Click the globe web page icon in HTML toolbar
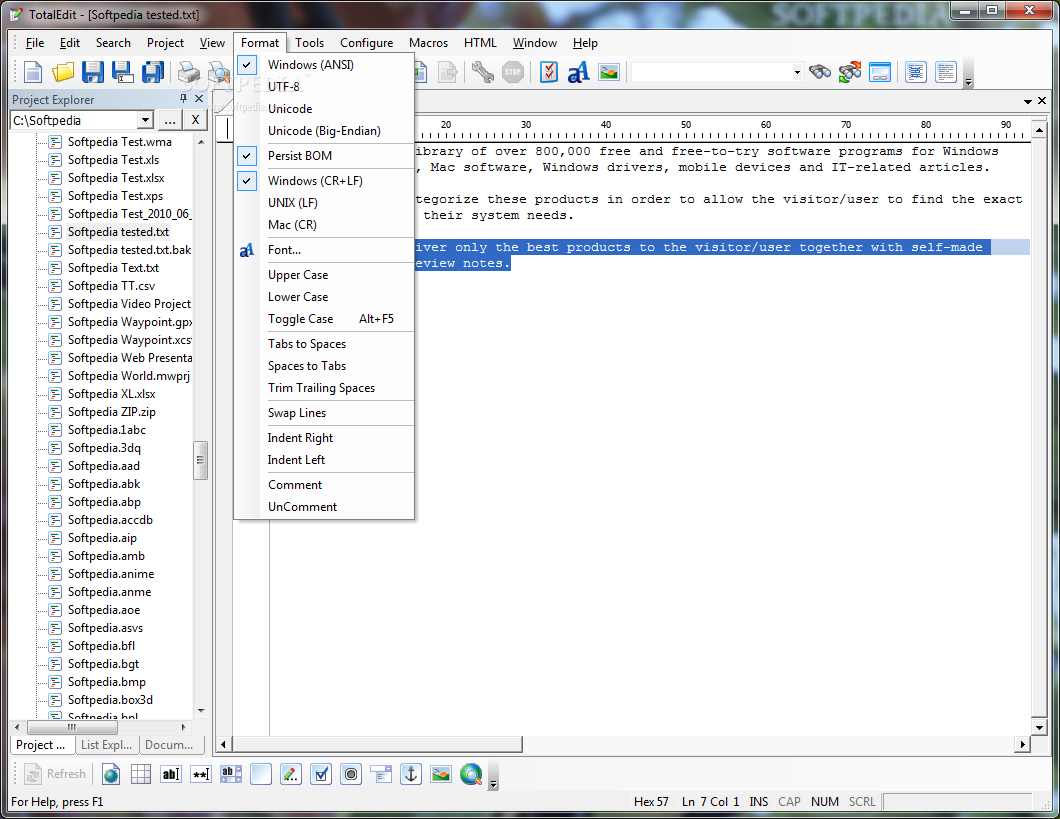 click(x=112, y=774)
